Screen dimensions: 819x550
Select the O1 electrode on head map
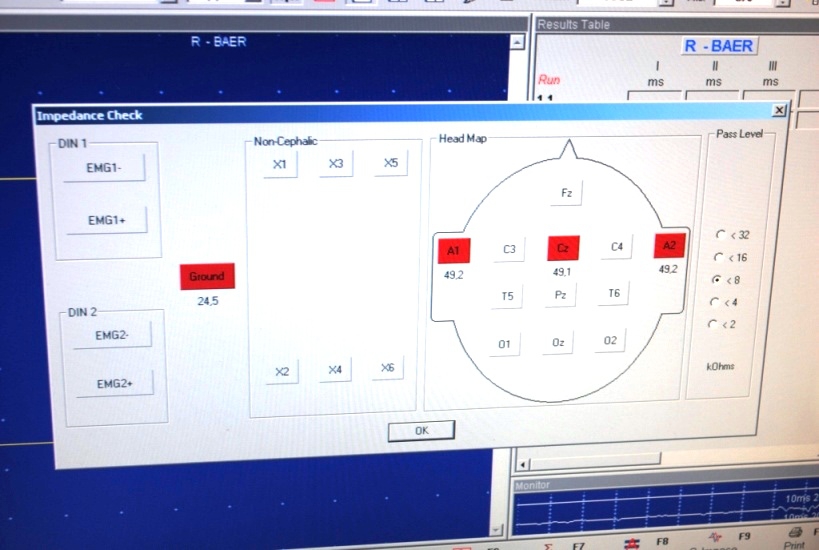504,344
